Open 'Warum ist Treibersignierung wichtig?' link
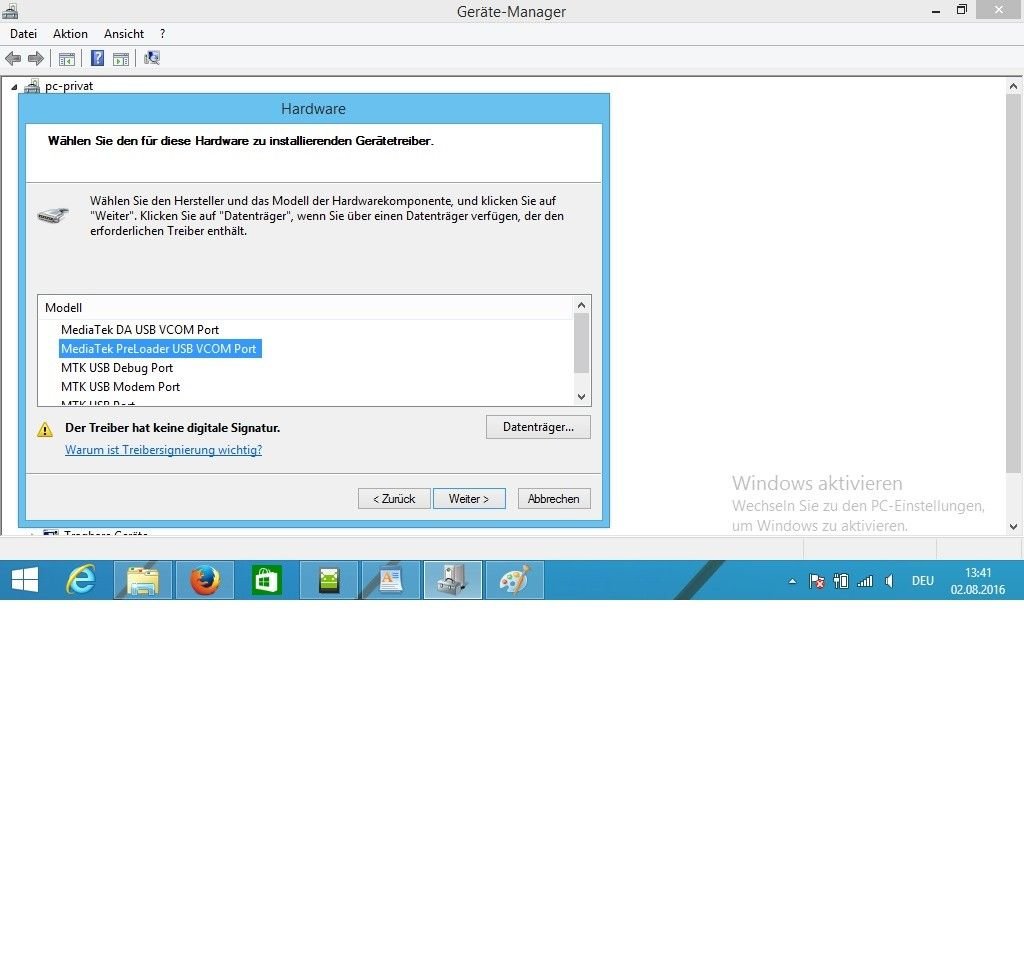 click(163, 450)
